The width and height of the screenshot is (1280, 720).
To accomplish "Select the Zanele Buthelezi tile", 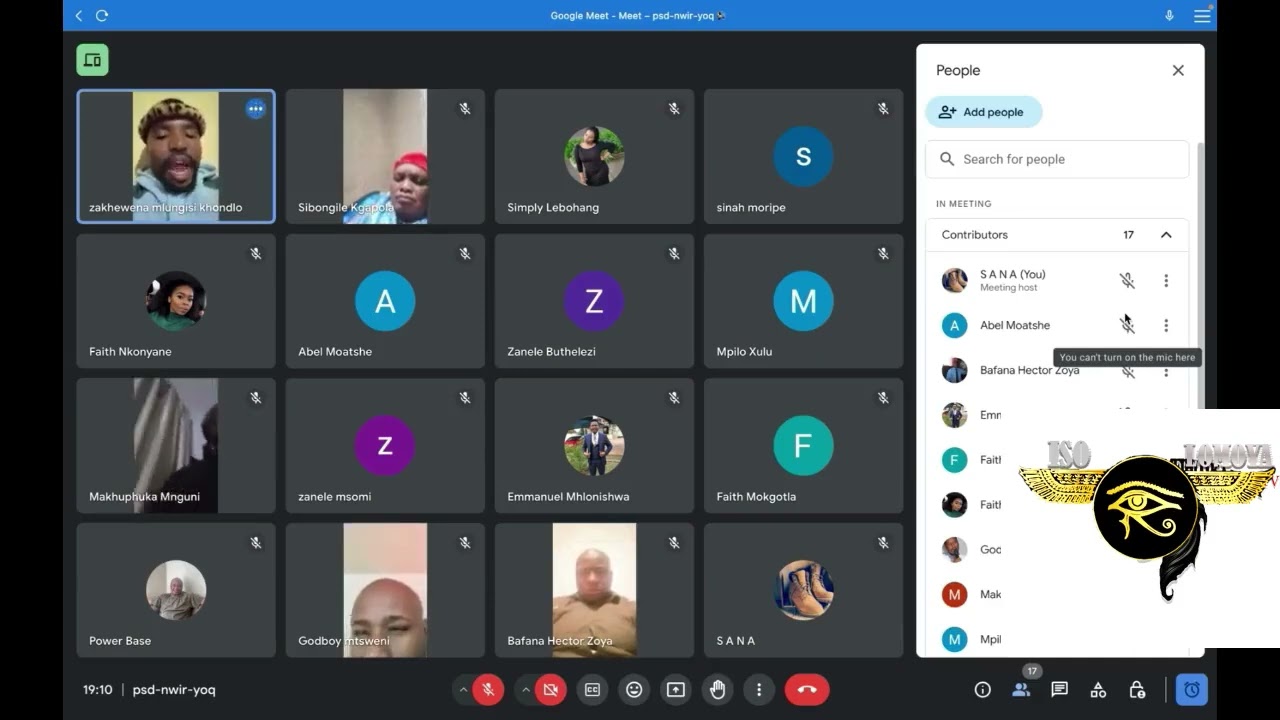I will [594, 301].
